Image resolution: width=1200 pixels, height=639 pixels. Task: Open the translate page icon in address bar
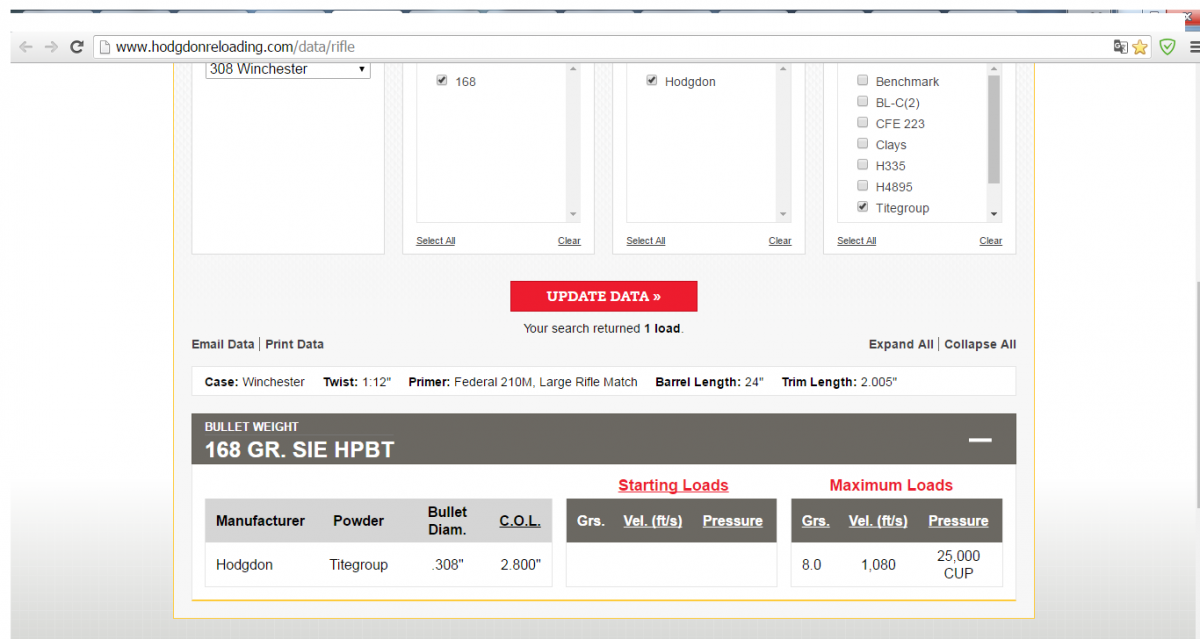pos(1121,46)
